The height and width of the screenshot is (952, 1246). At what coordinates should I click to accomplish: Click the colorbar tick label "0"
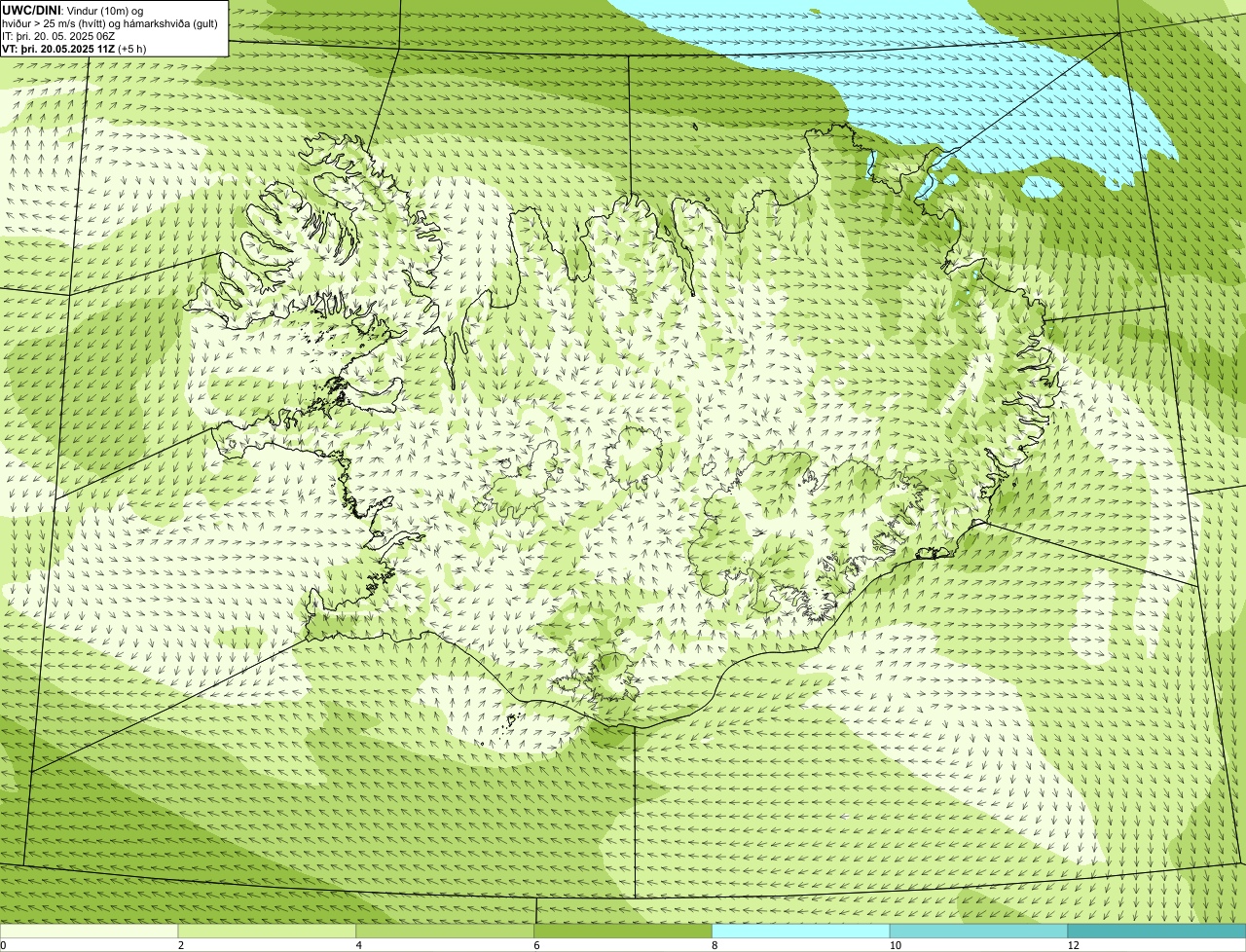coord(4,945)
